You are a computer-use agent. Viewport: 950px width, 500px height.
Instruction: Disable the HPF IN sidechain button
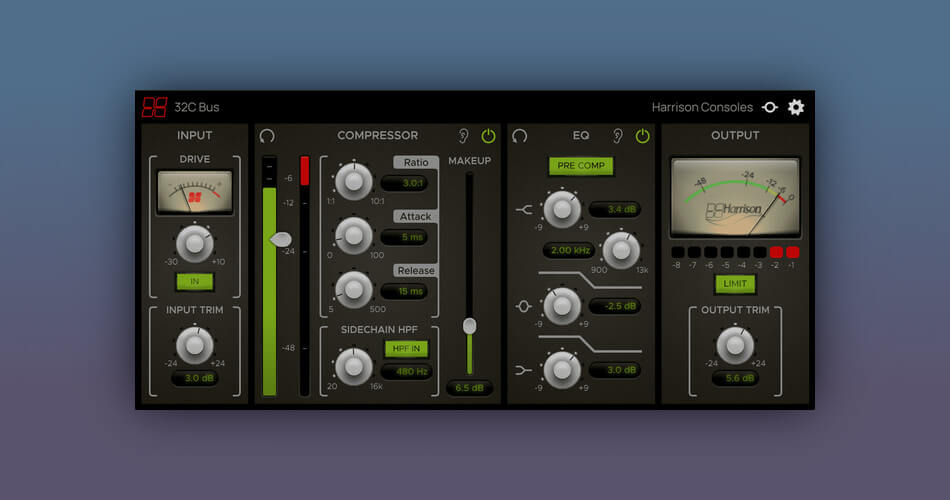tap(404, 348)
